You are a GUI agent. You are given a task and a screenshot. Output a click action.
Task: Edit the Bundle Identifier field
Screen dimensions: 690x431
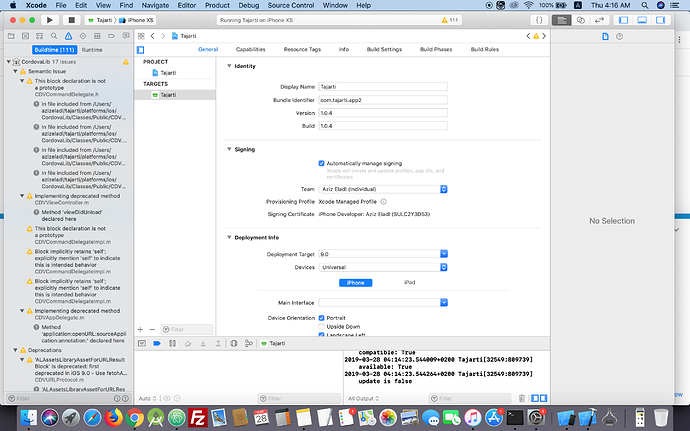pyautogui.click(x=383, y=100)
